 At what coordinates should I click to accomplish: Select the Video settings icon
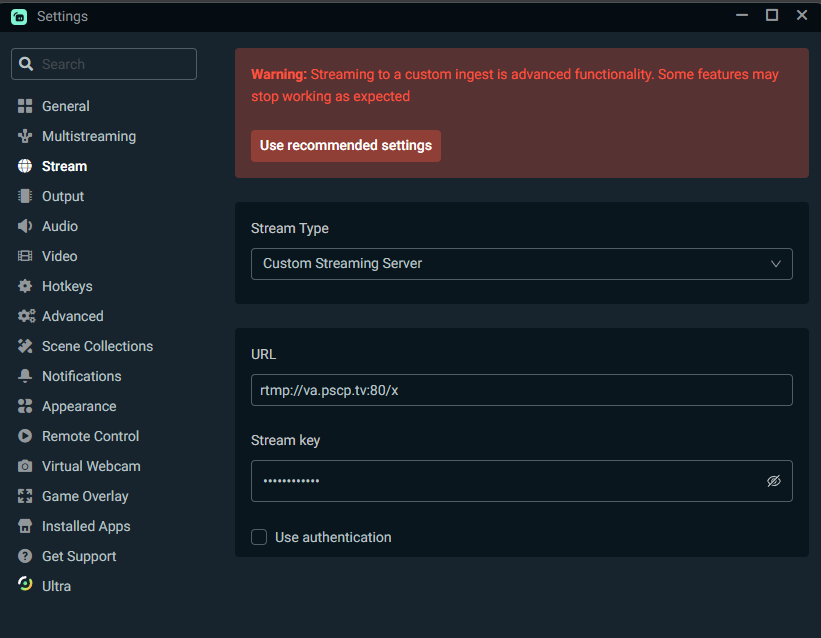[24, 256]
